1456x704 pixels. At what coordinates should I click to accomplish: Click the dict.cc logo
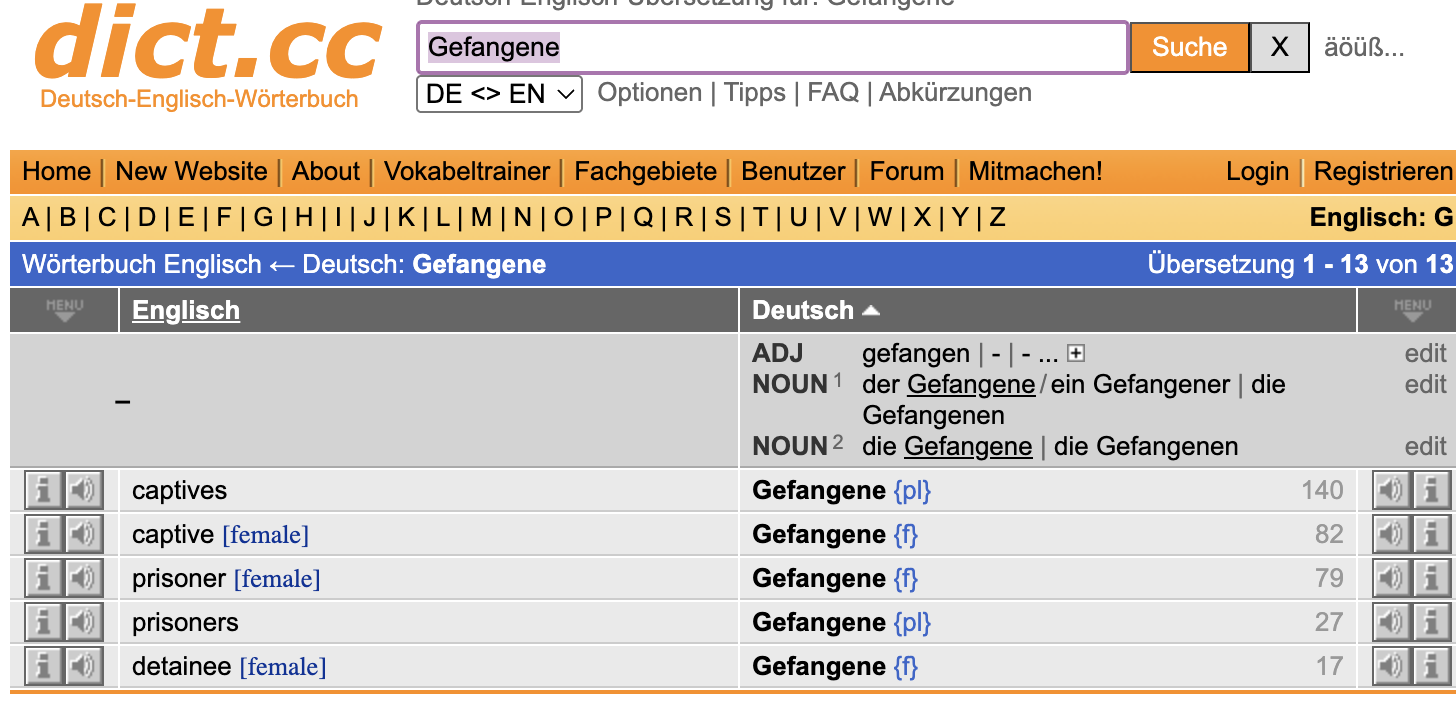[207, 57]
